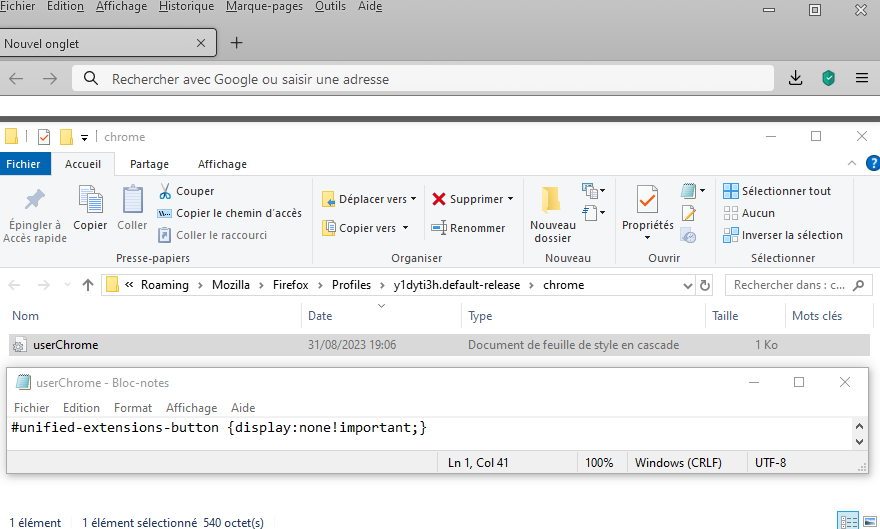880x529 pixels.
Task: Click Mozilla in breadcrumb path
Action: (231, 285)
